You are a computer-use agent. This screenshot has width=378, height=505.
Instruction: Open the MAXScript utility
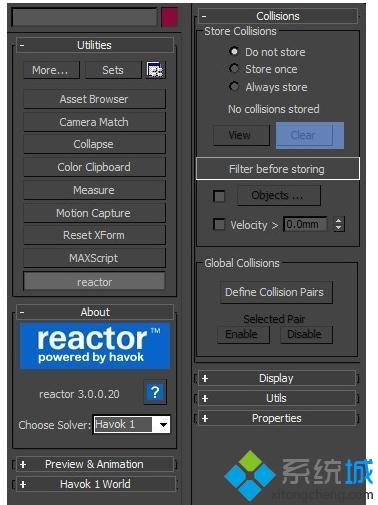[x=94, y=258]
